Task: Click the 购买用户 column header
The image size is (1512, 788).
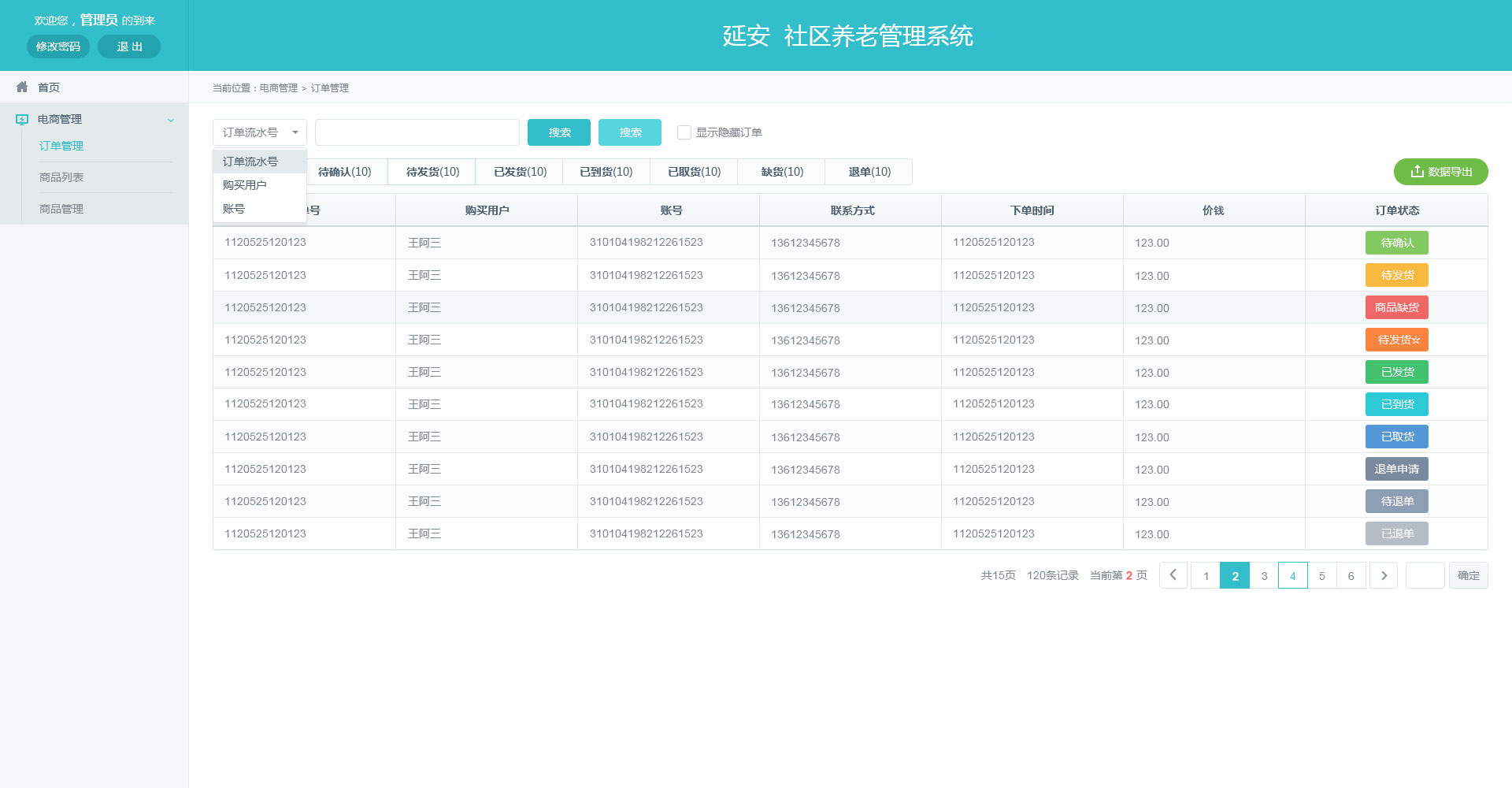Action: point(487,210)
